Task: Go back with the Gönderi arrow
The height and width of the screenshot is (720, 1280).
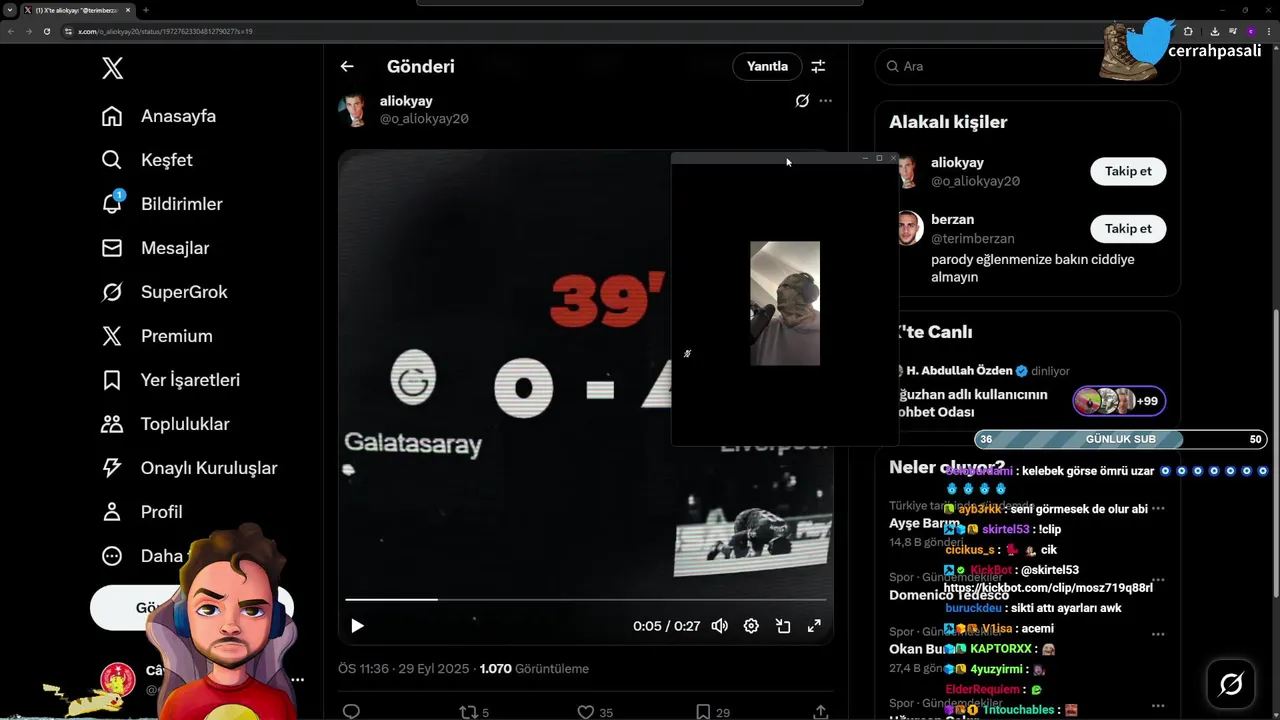Action: (347, 66)
